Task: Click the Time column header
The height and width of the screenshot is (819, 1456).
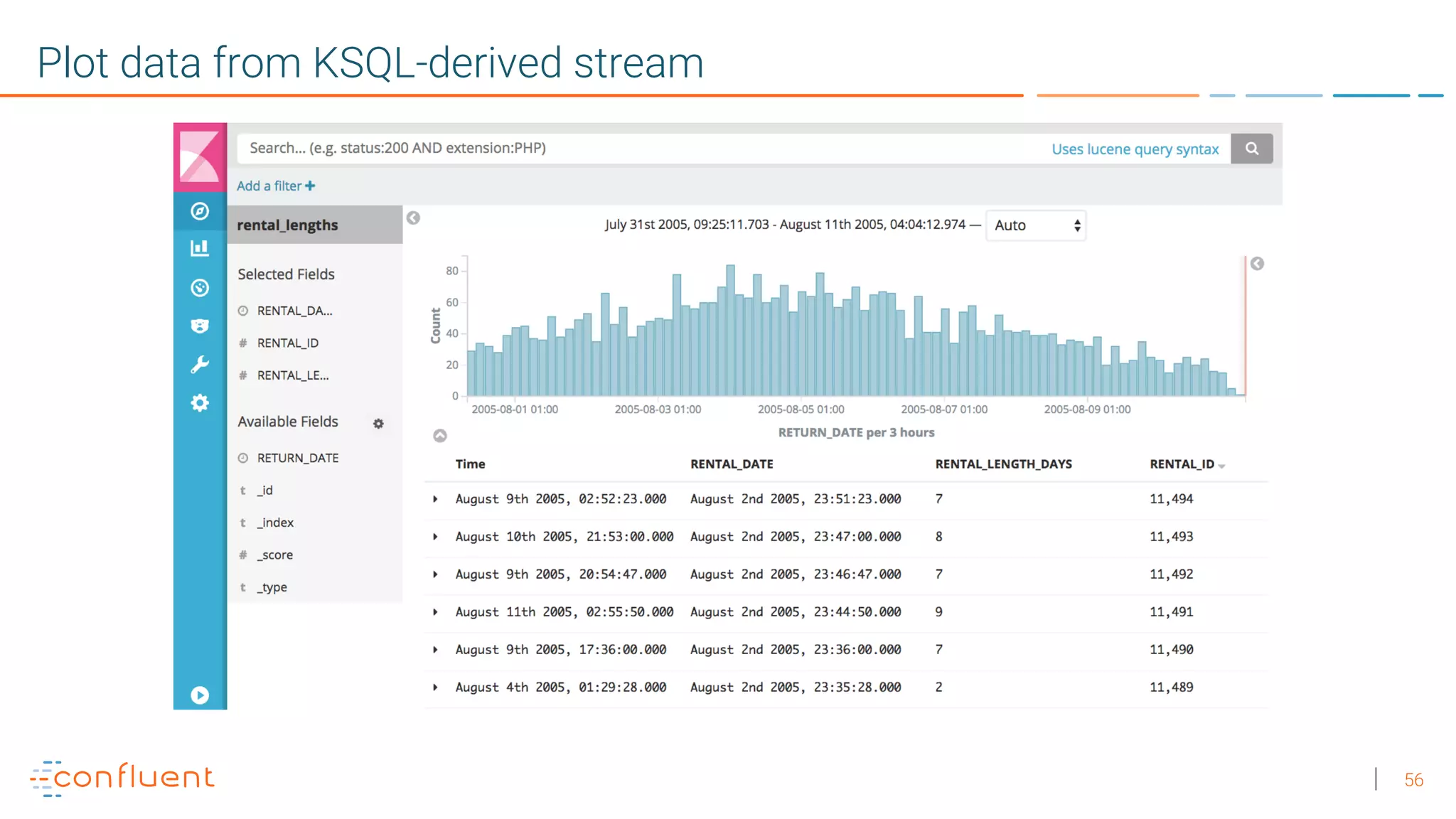Action: click(x=470, y=464)
